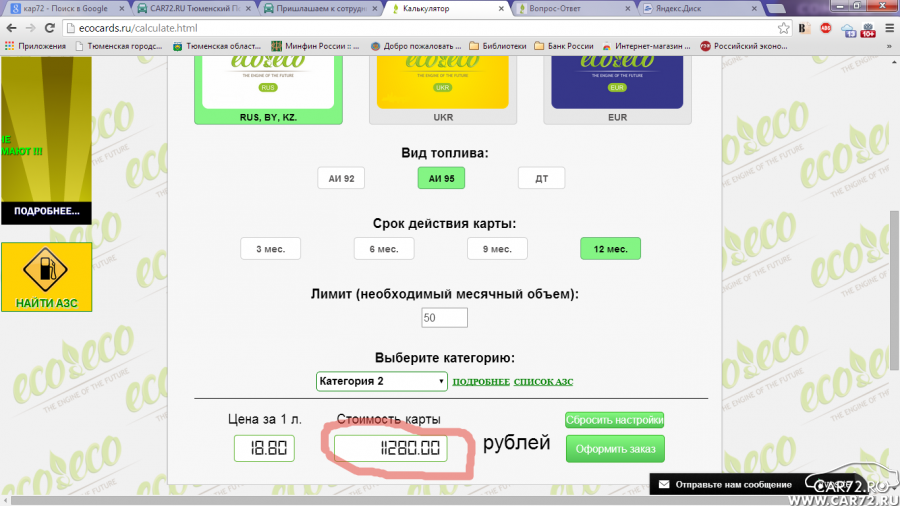Open Интернет-магазин bookmark
The width and height of the screenshot is (900, 506).
646,46
